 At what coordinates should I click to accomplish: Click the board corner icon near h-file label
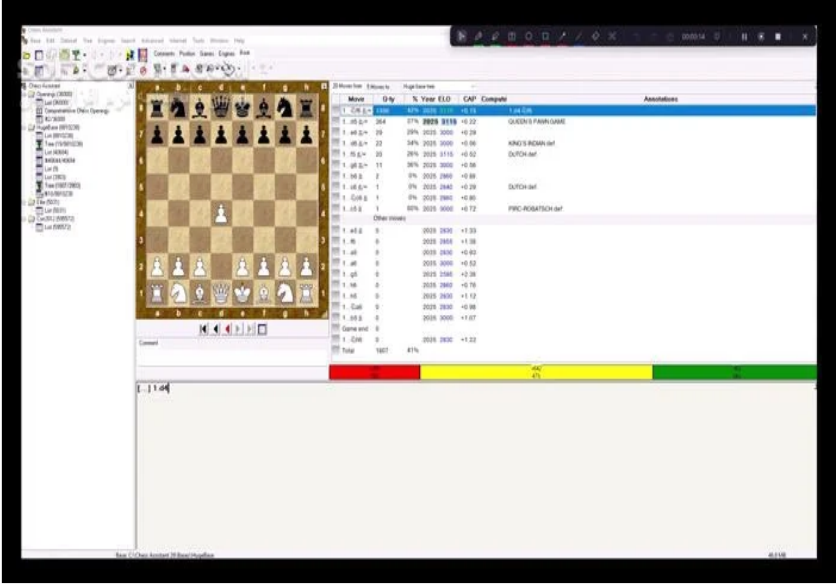pos(324,86)
